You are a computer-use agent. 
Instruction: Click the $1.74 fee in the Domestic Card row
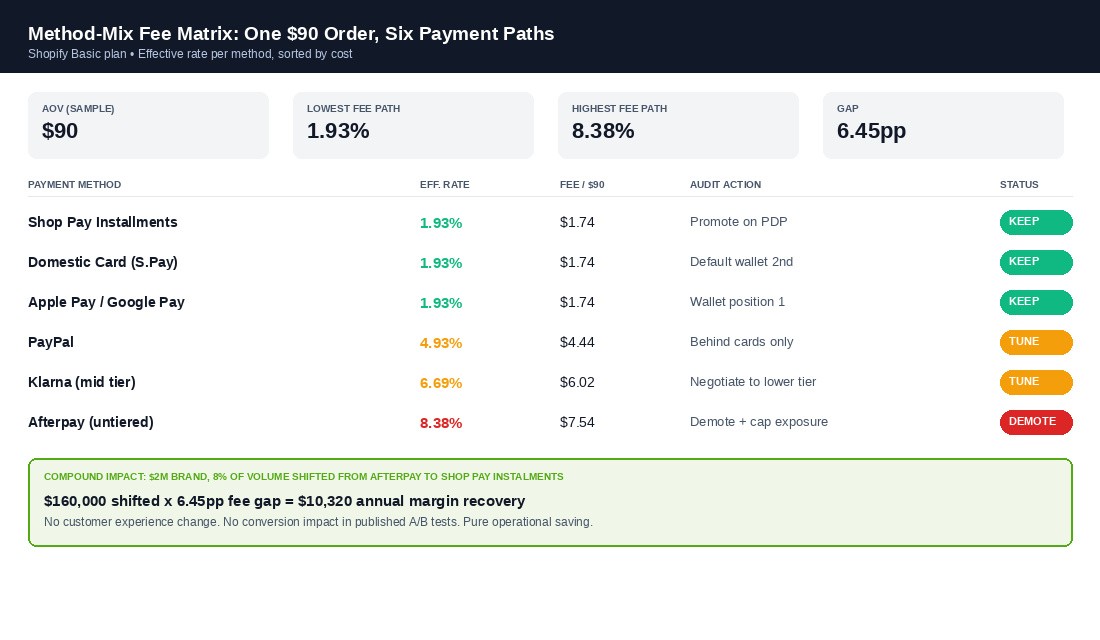577,262
